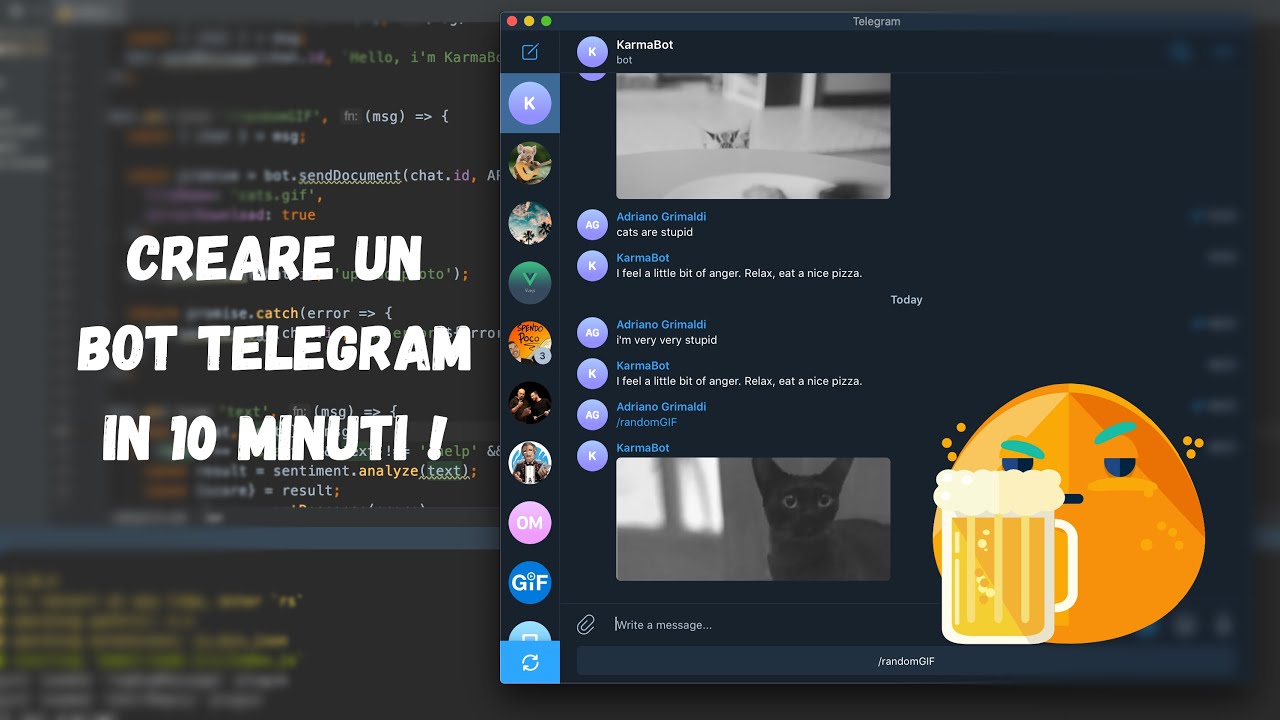Open the black cat GIF
This screenshot has width=1280, height=720.
coord(753,519)
